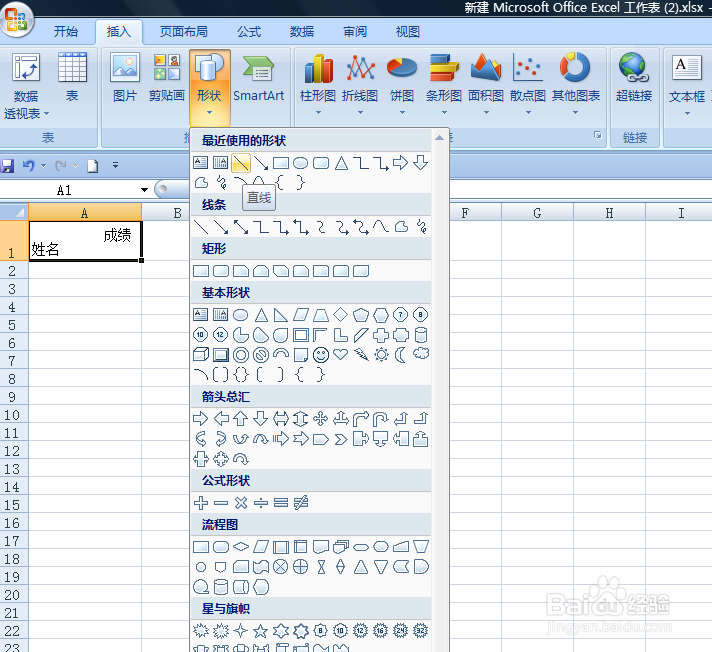Select the highlighted 直线 line shape in recent shapes

(241, 163)
